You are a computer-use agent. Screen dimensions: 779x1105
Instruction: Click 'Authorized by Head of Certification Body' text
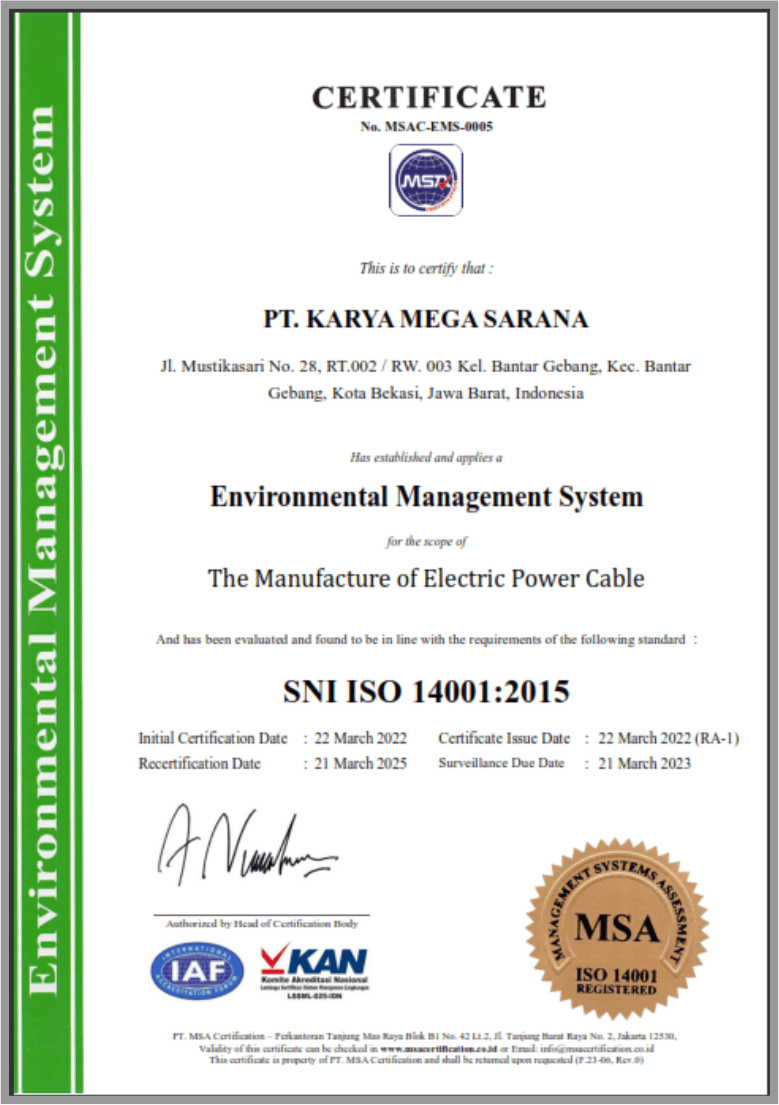click(x=262, y=924)
